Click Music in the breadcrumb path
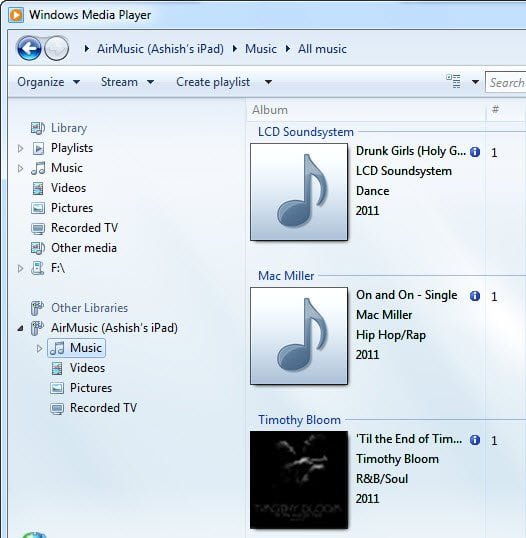Image resolution: width=526 pixels, height=538 pixels. pyautogui.click(x=261, y=49)
